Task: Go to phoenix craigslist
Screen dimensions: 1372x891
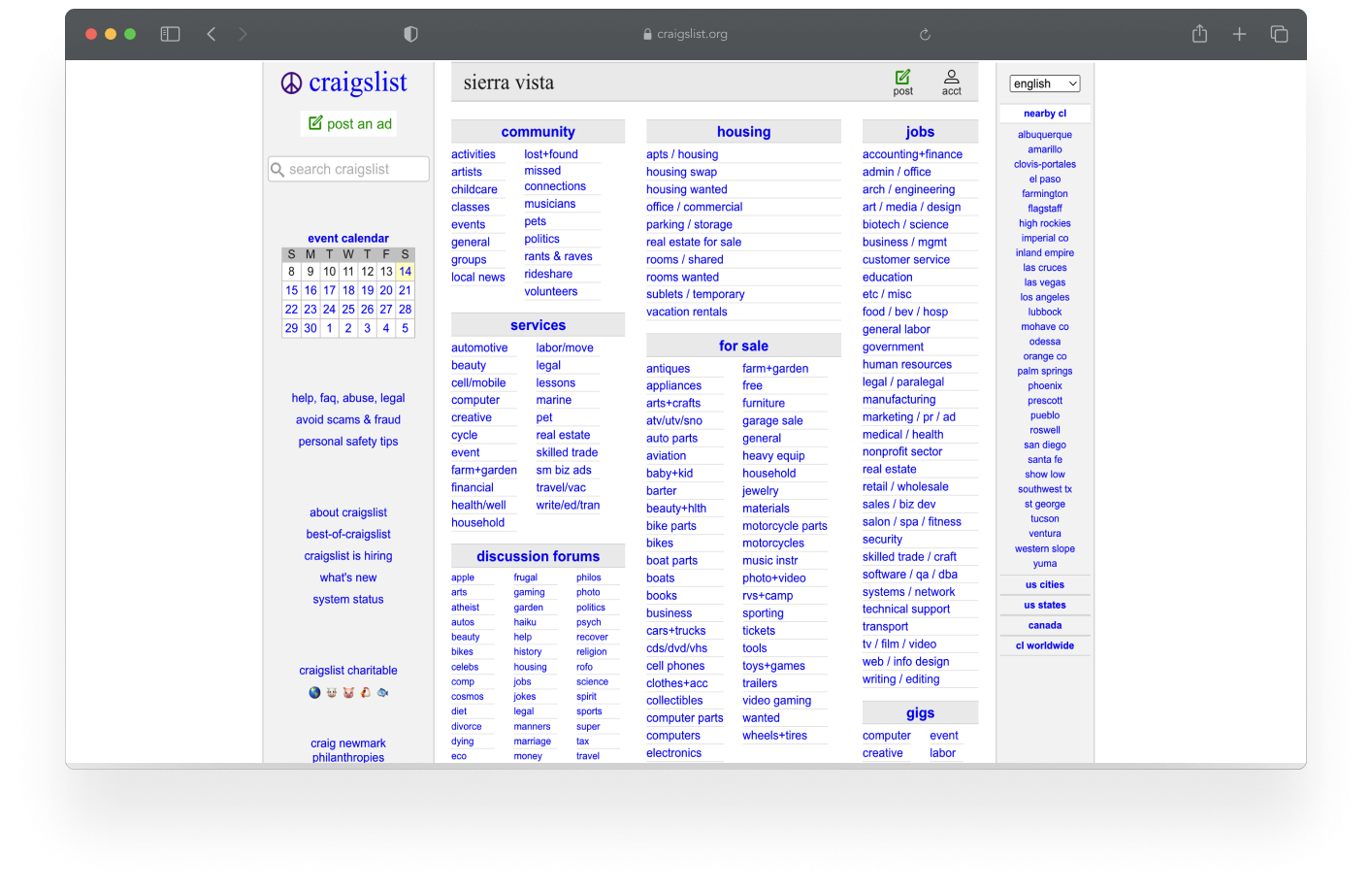Action: 1045,386
